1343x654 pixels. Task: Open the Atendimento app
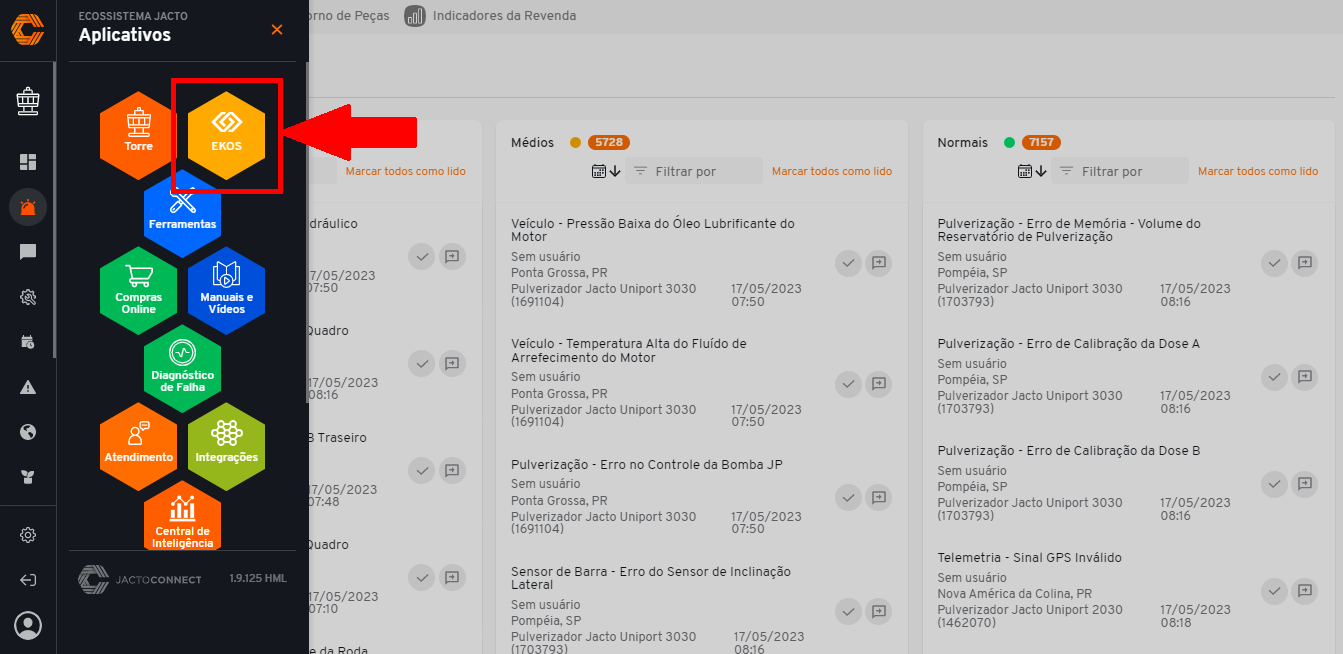pos(138,446)
